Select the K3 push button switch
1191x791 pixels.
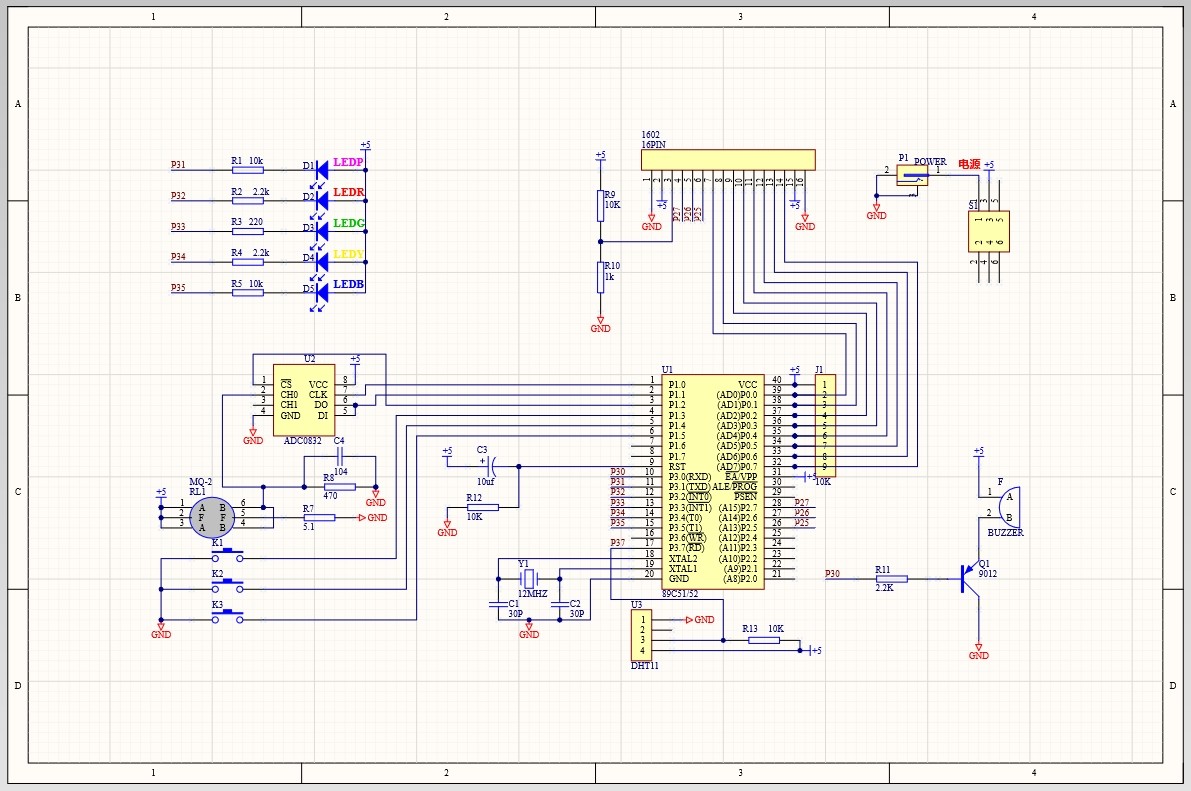tap(227, 617)
